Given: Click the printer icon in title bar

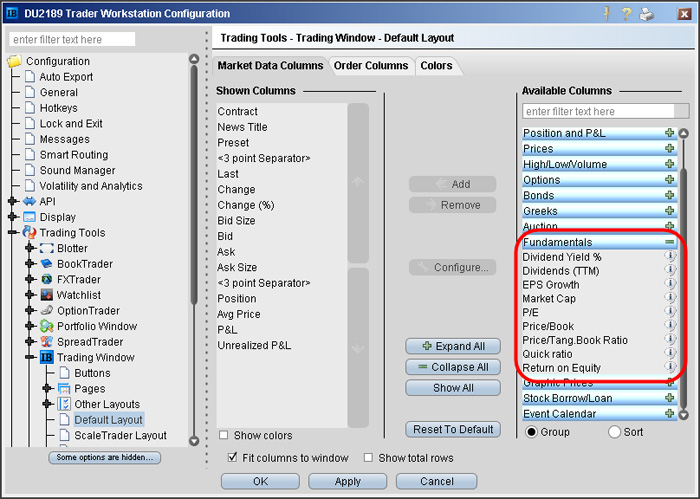Looking at the screenshot, I should 646,14.
